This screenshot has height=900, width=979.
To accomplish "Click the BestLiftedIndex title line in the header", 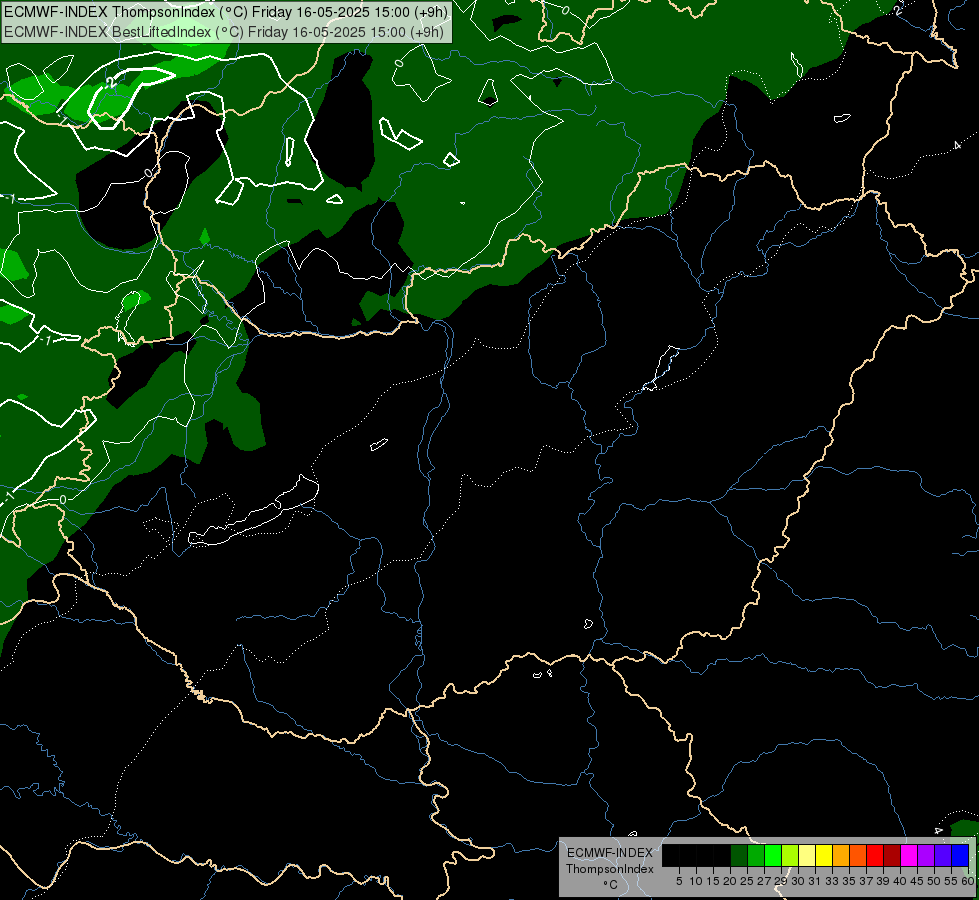I will [224, 32].
